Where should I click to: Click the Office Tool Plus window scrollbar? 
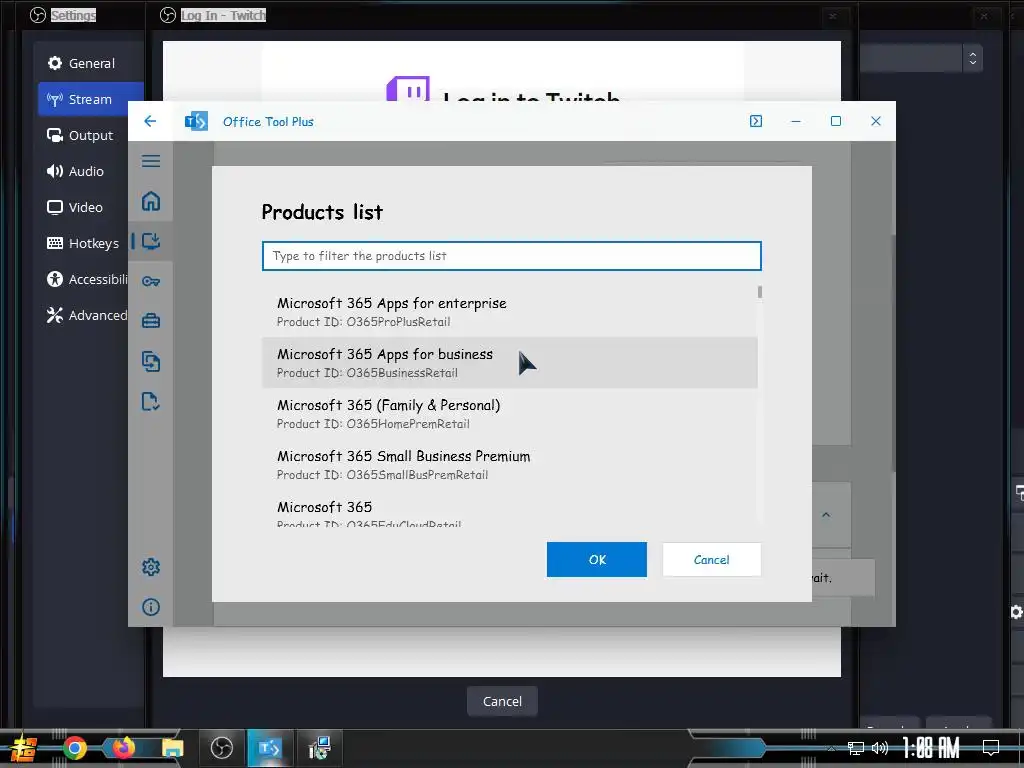[893, 353]
